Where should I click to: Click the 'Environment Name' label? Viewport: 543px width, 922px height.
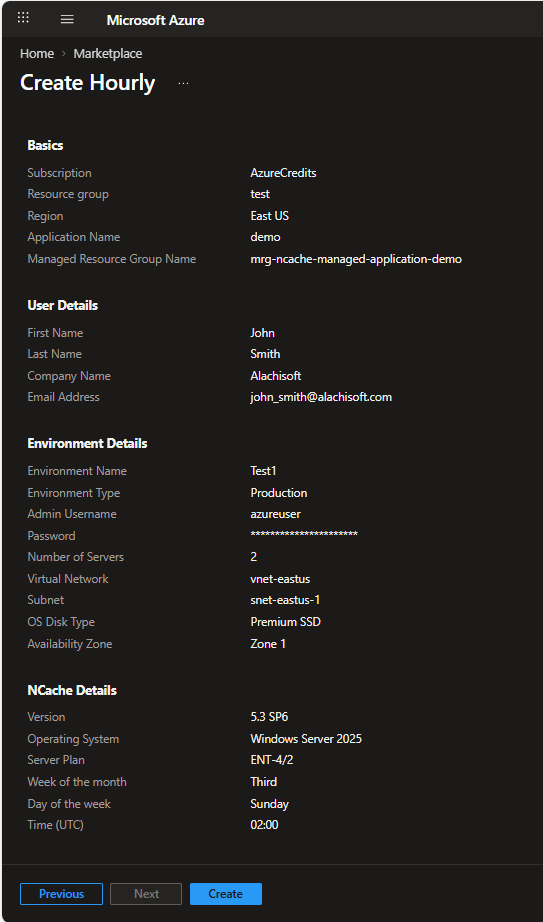point(77,471)
